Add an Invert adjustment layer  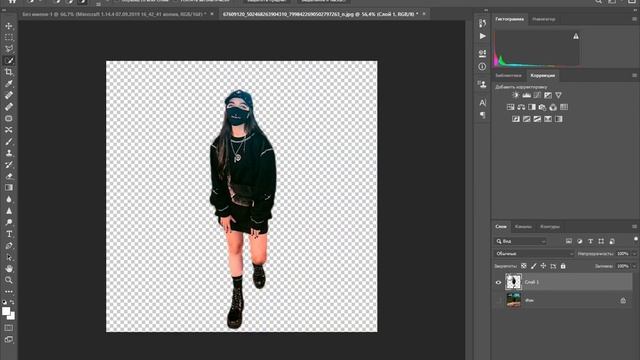(516, 119)
